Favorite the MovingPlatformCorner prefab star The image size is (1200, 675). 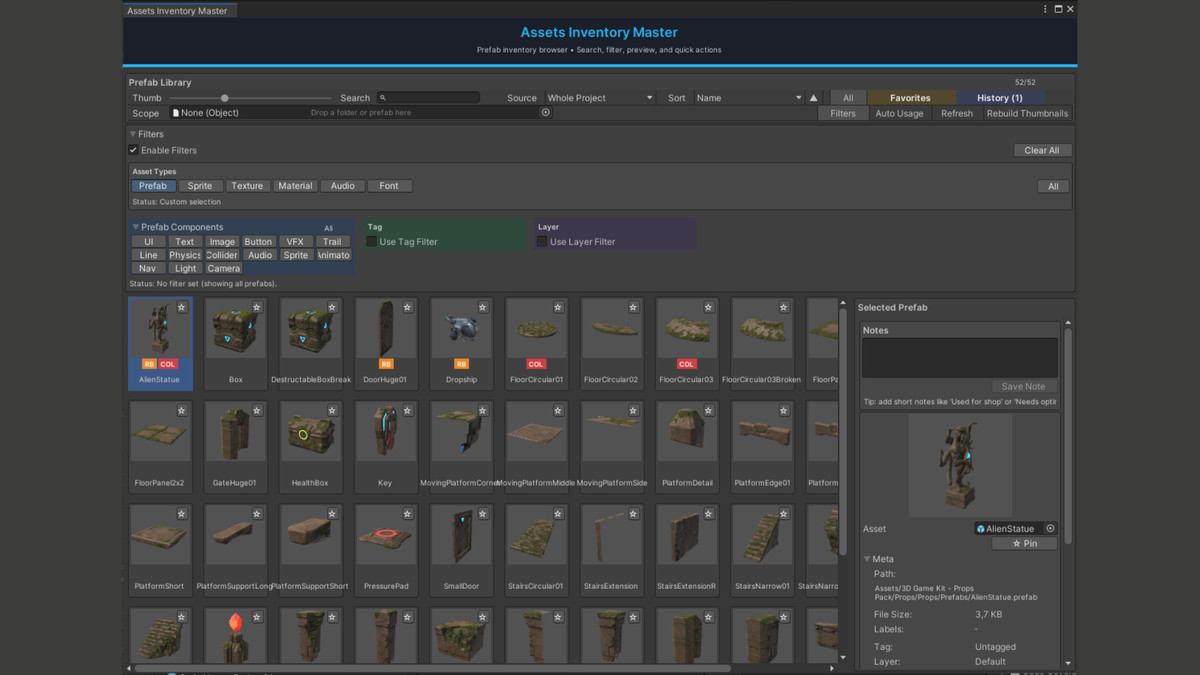click(x=483, y=411)
